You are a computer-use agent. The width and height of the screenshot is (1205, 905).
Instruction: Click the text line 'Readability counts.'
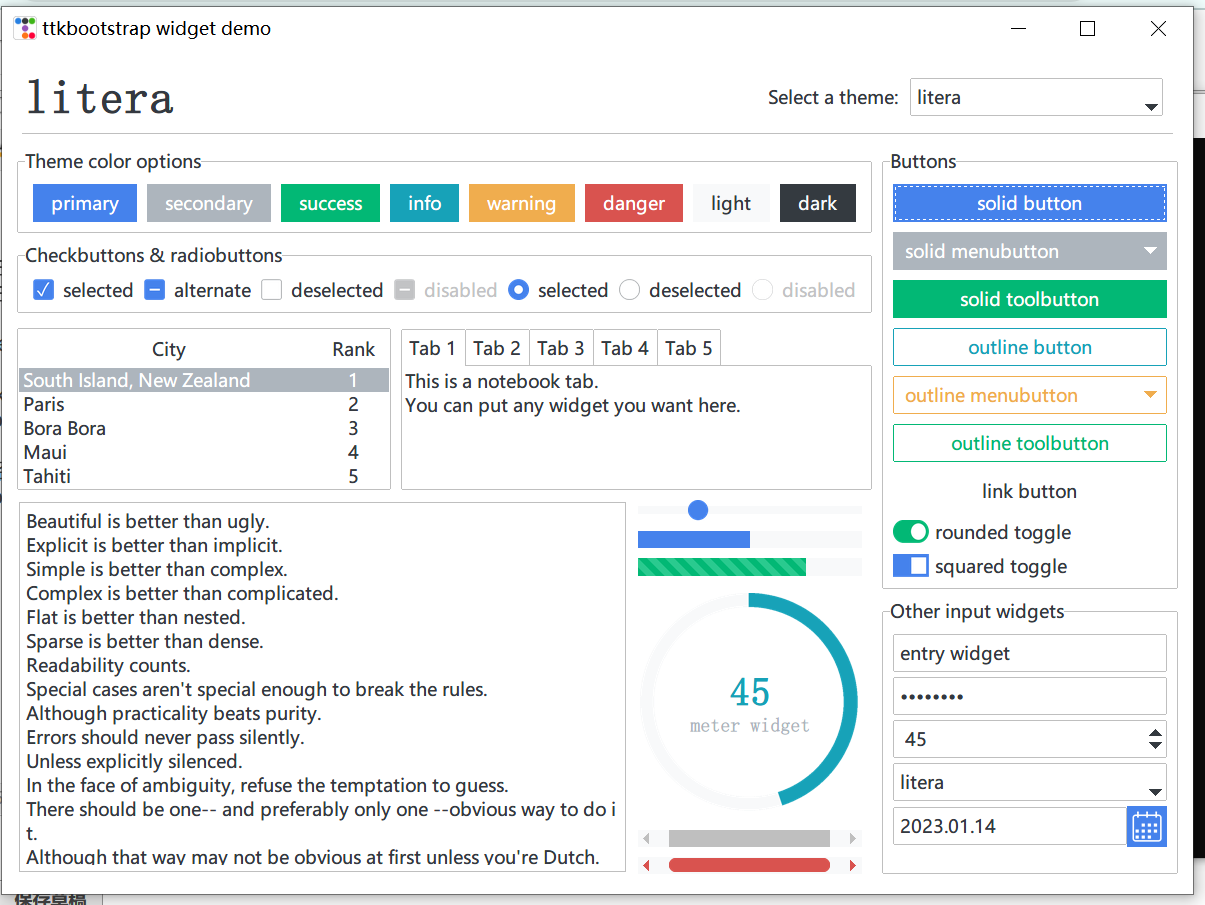tap(108, 665)
